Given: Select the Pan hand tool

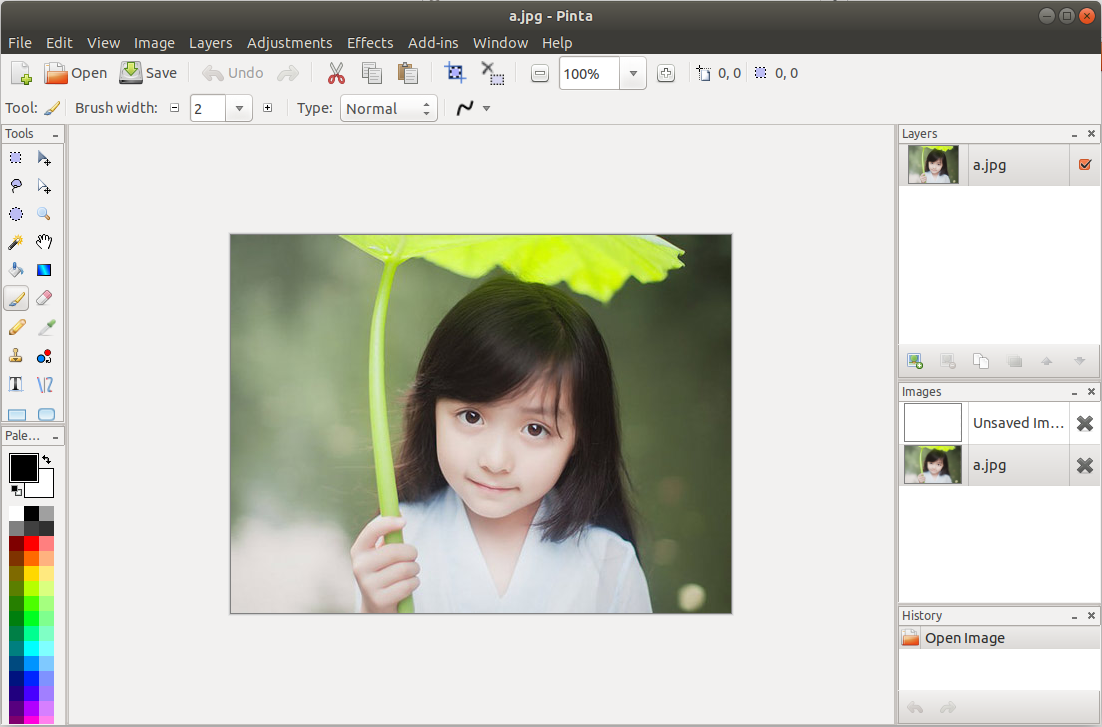Looking at the screenshot, I should point(44,243).
